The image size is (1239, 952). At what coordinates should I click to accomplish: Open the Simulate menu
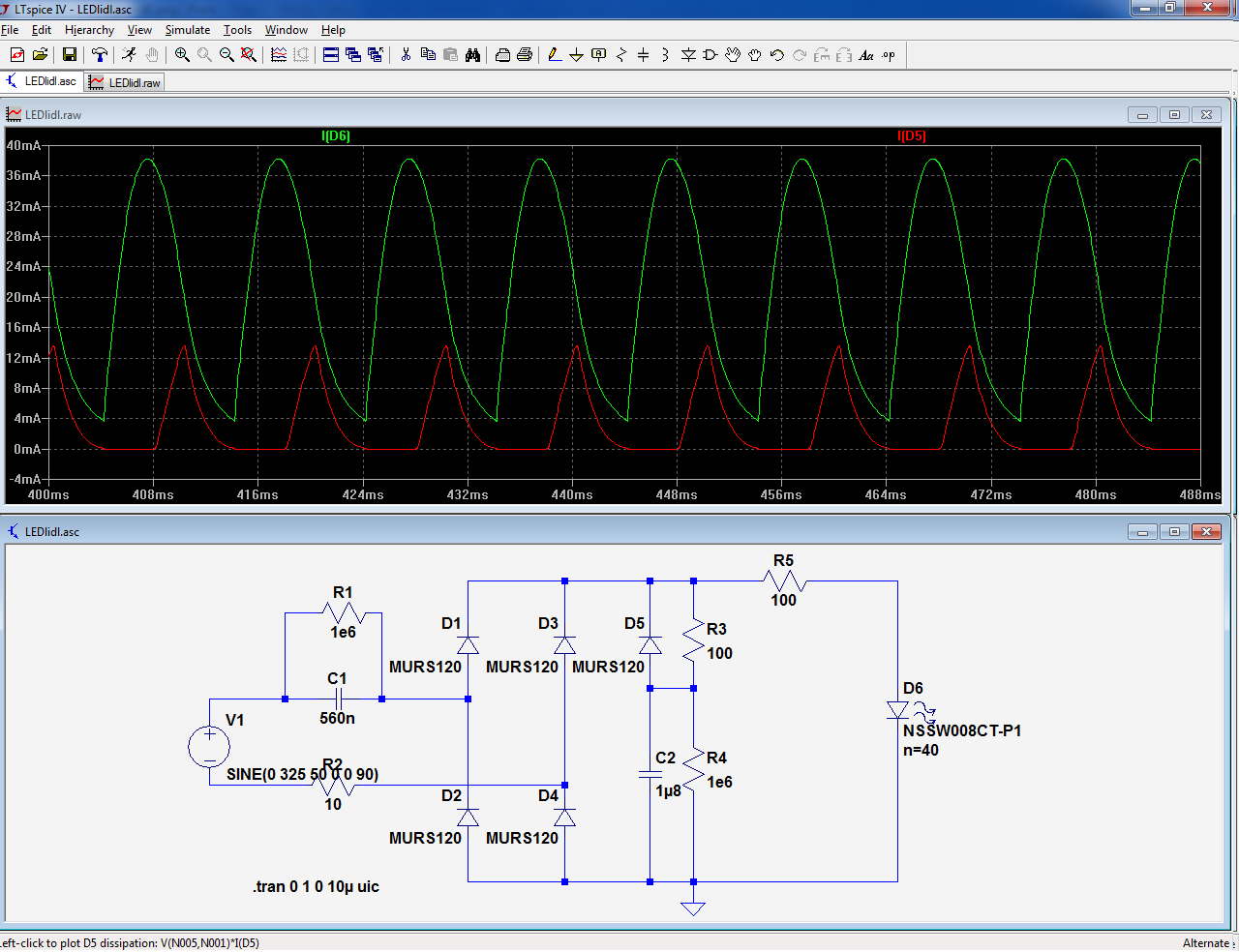187,30
